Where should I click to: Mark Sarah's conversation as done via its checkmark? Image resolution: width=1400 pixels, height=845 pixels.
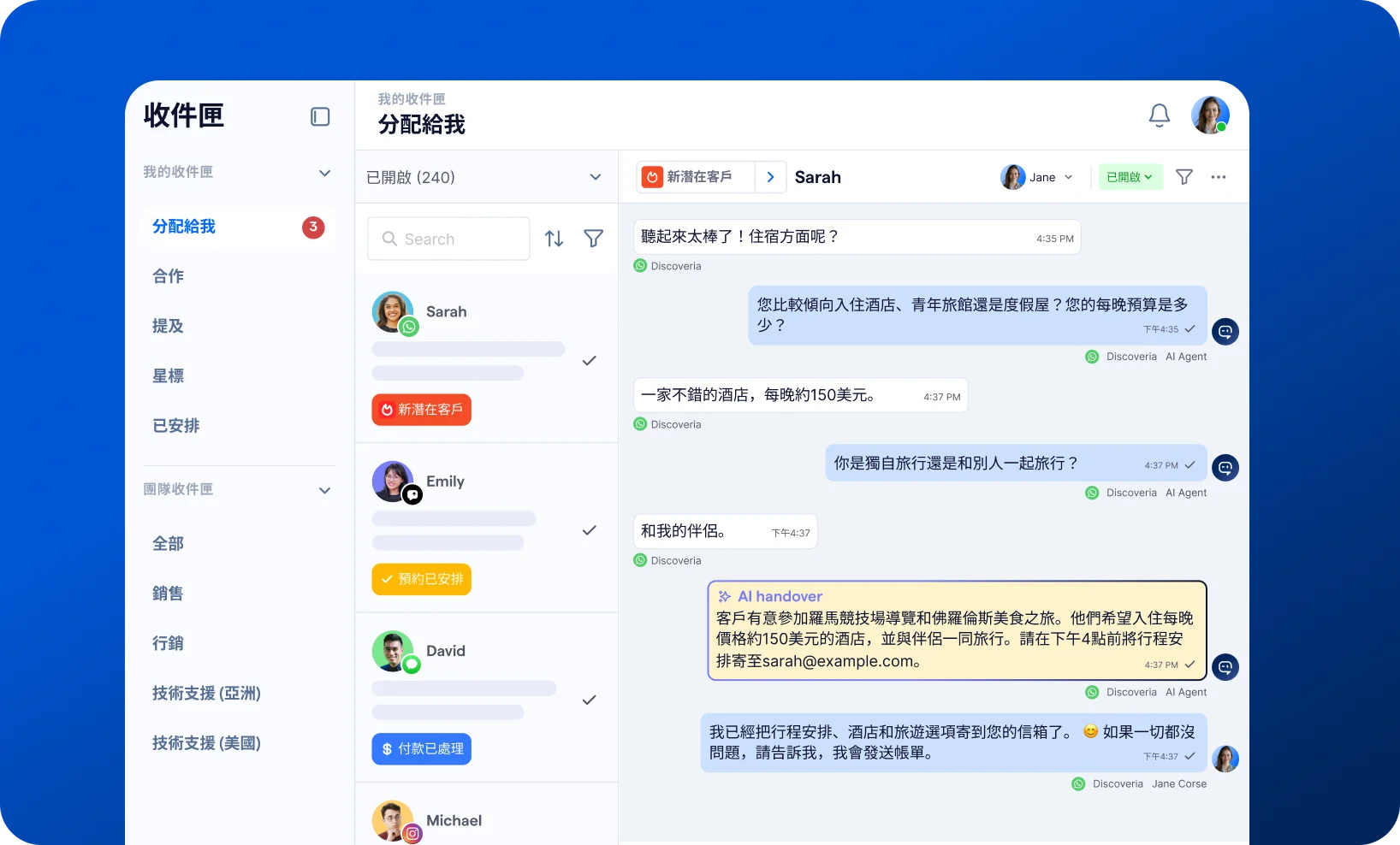[x=589, y=361]
